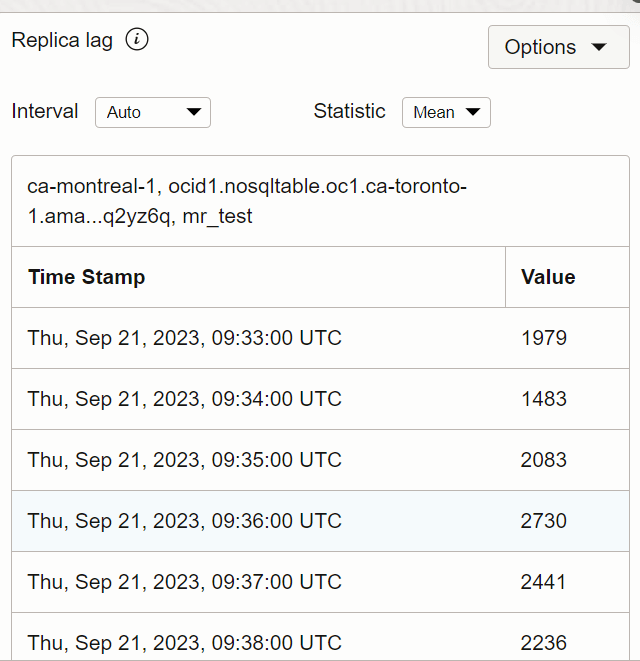640x661 pixels.
Task: Select the 09:35:00 UTC timestamp row
Action: coord(185,460)
